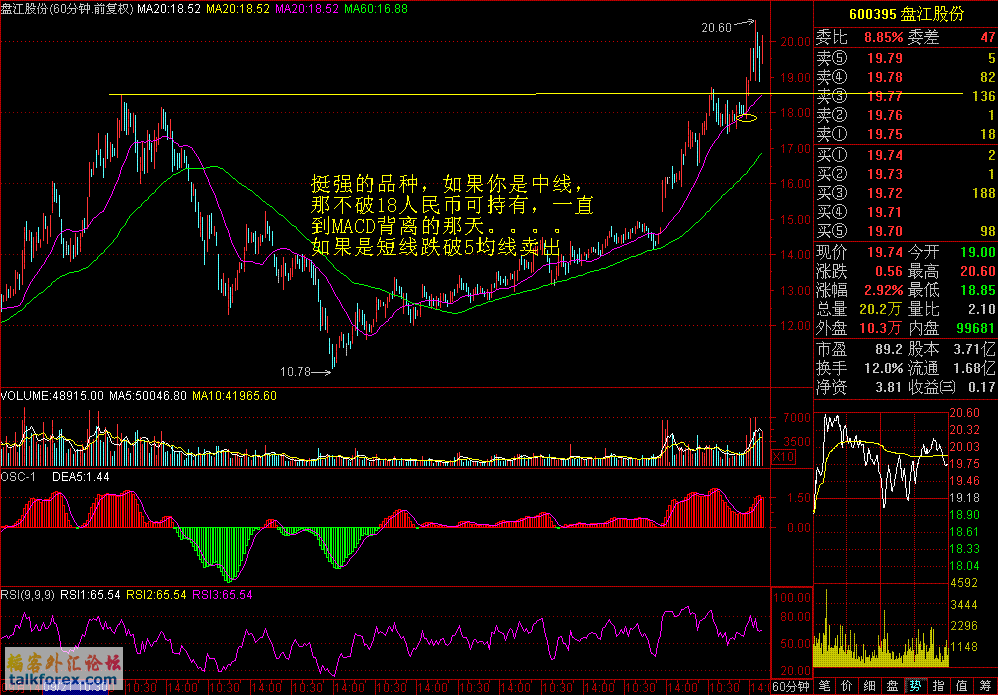Switch to the 指 tab
Screen dimensions: 998x695
point(938,686)
